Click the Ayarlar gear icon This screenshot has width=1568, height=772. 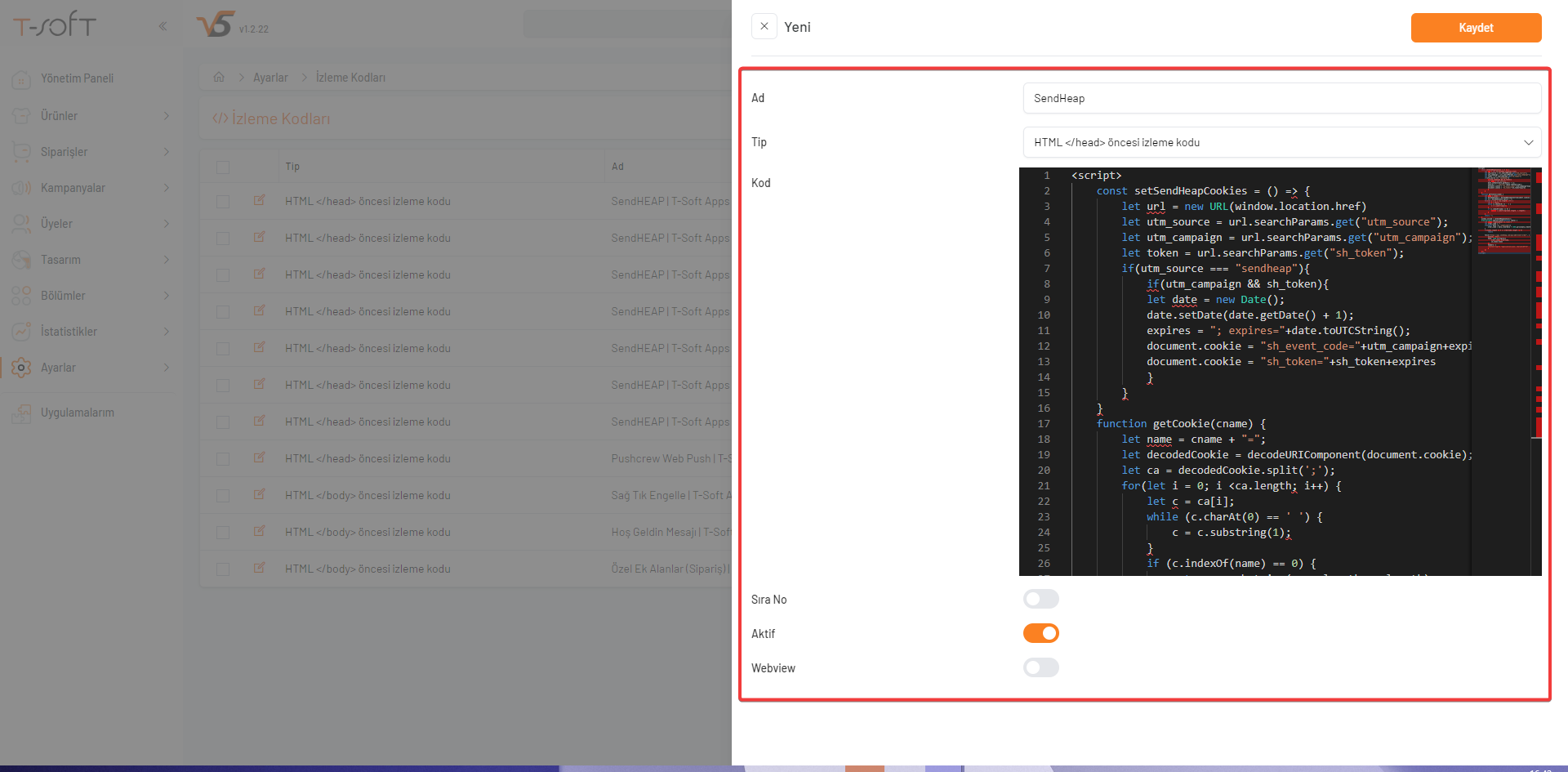coord(21,368)
